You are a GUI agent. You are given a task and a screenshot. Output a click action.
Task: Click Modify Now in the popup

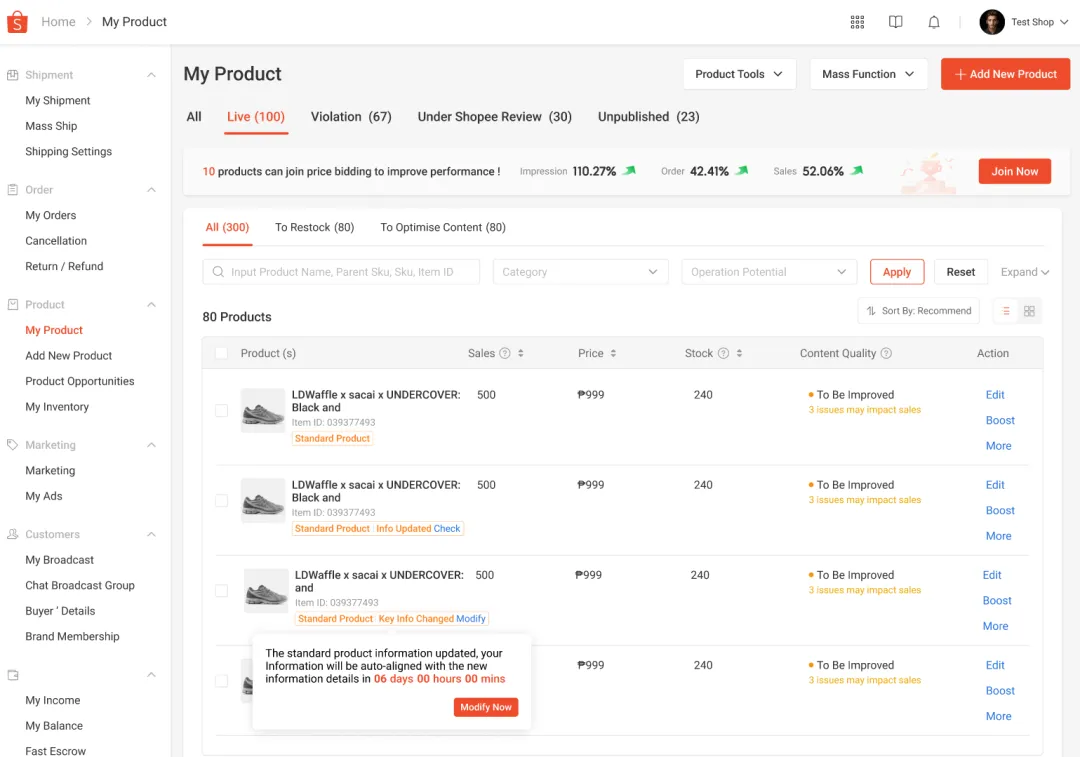[486, 707]
